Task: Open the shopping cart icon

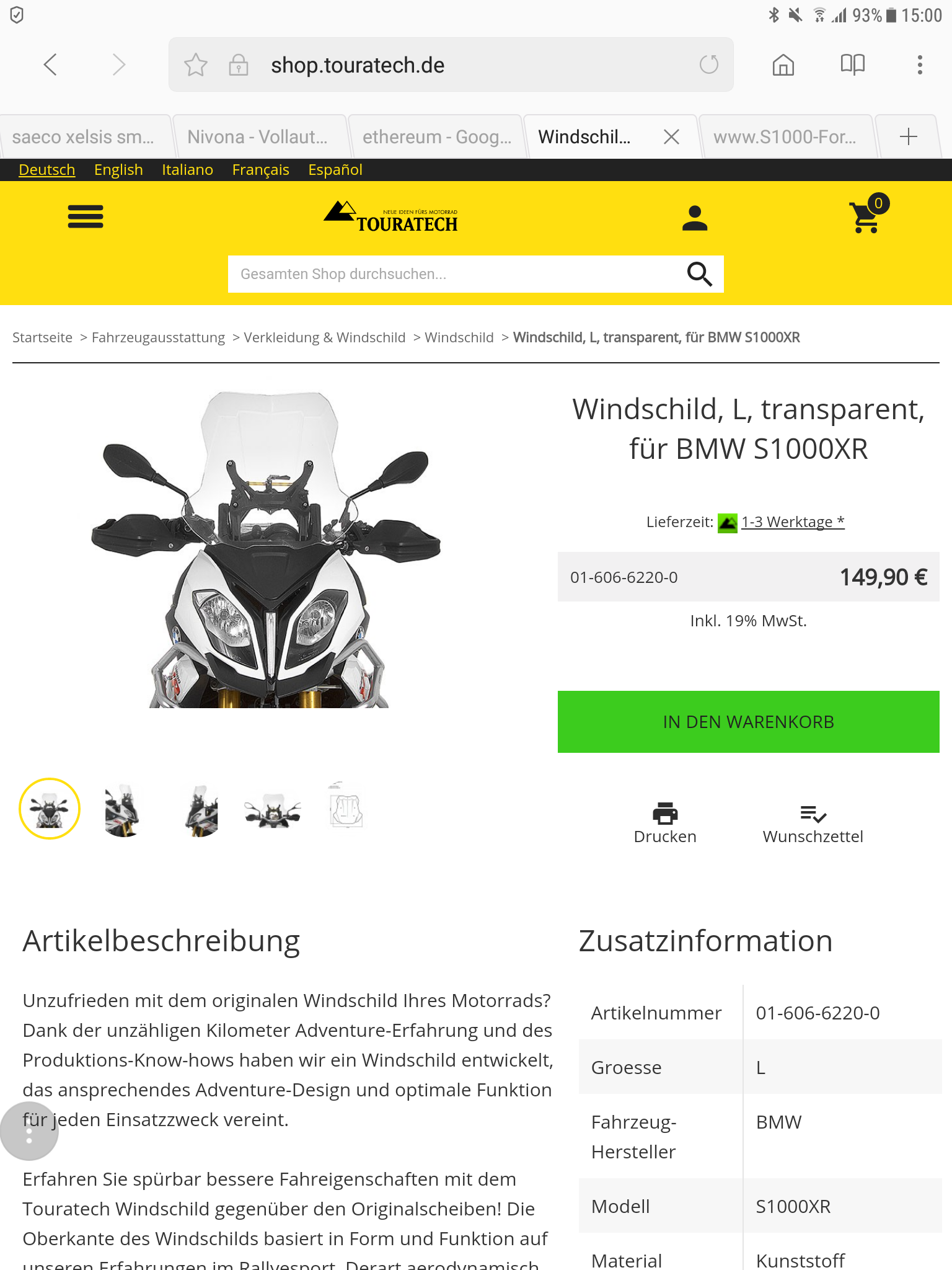Action: pos(867,216)
